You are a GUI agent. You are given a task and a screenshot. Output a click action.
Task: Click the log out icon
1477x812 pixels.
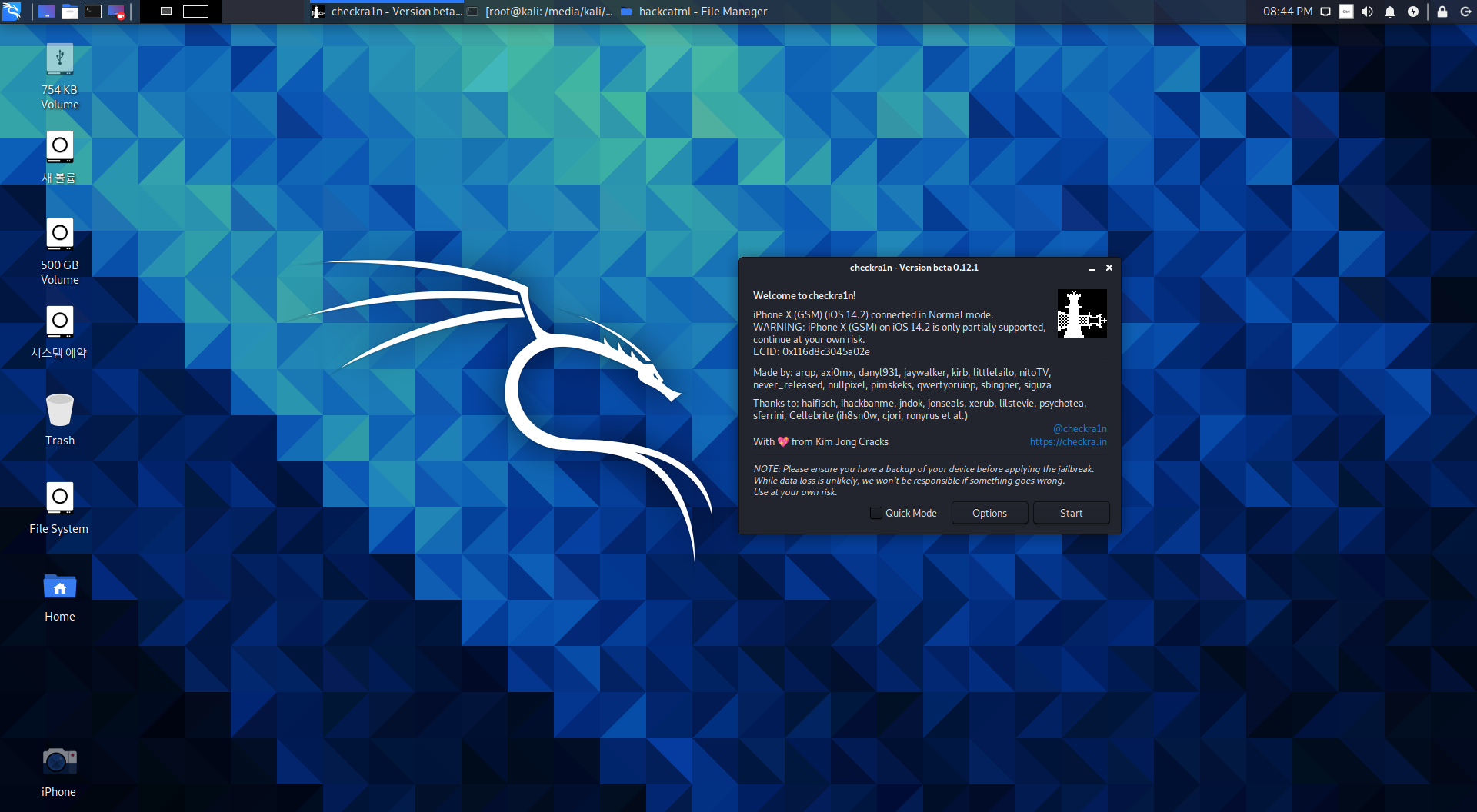[1465, 12]
